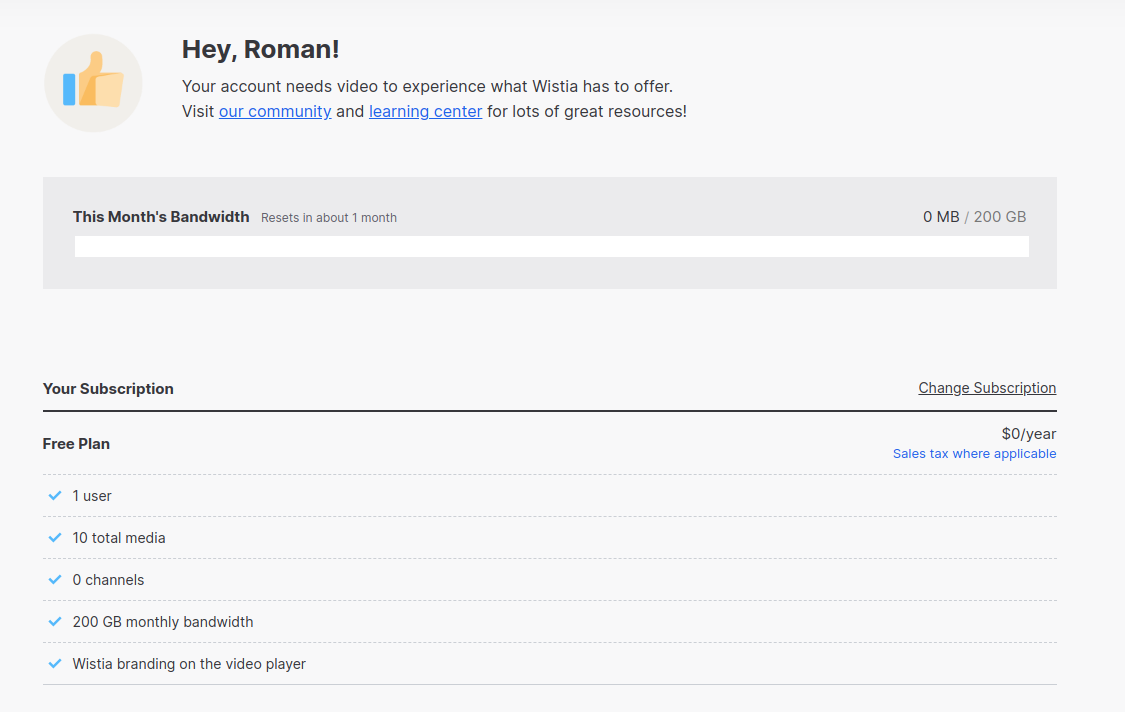Click the '0 MB / 200 GB' usage value
This screenshot has width=1125, height=712.
pos(974,217)
